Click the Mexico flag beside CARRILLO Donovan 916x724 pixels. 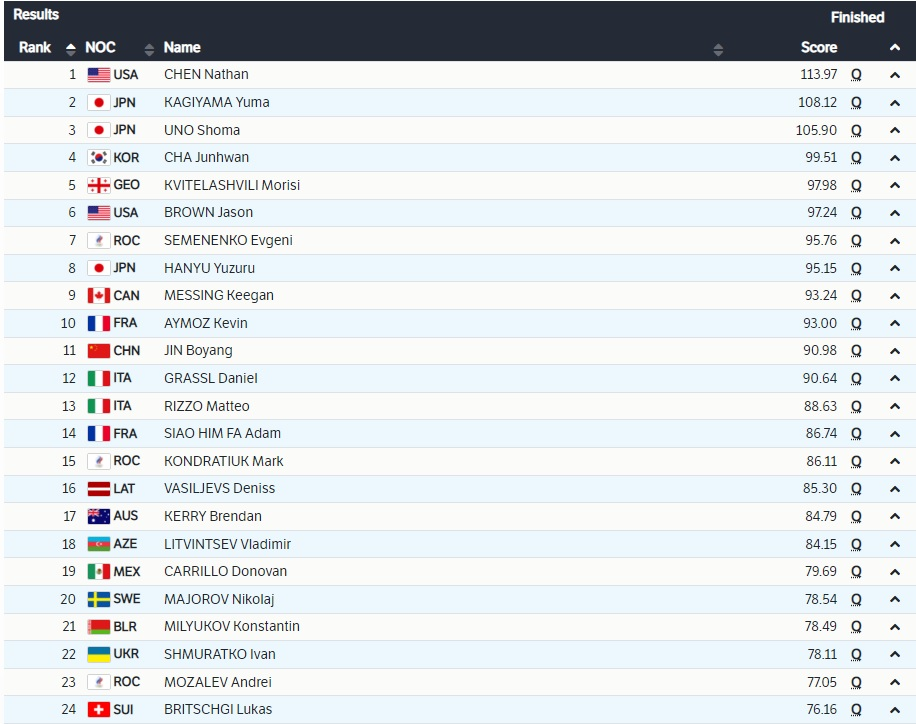pyautogui.click(x=98, y=571)
